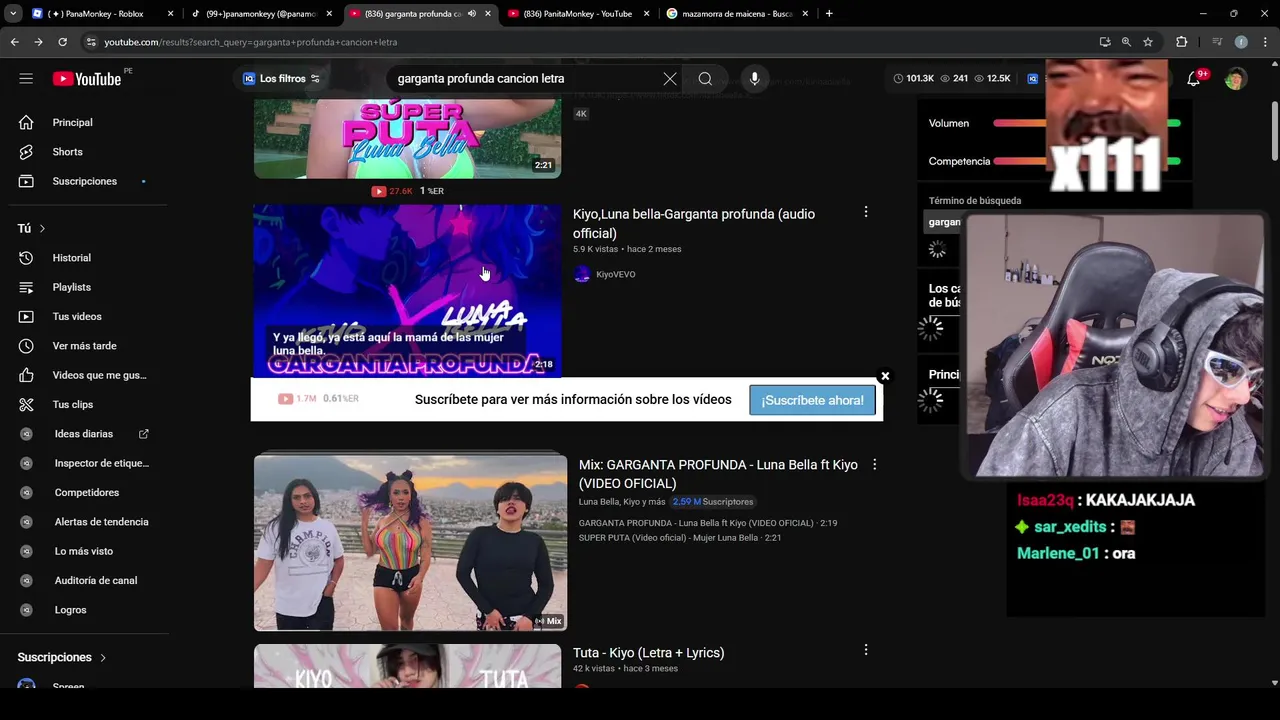Click the page vertical scrollbar

click(x=1274, y=130)
